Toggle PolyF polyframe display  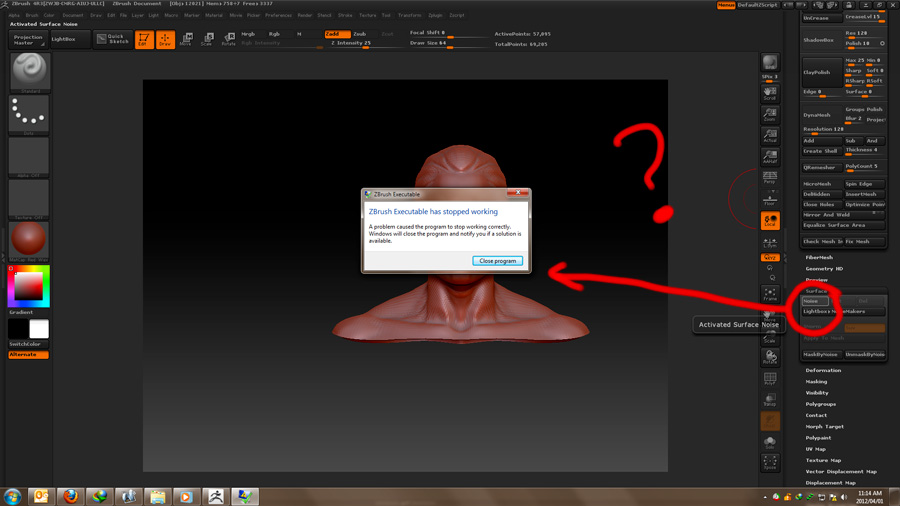click(770, 379)
